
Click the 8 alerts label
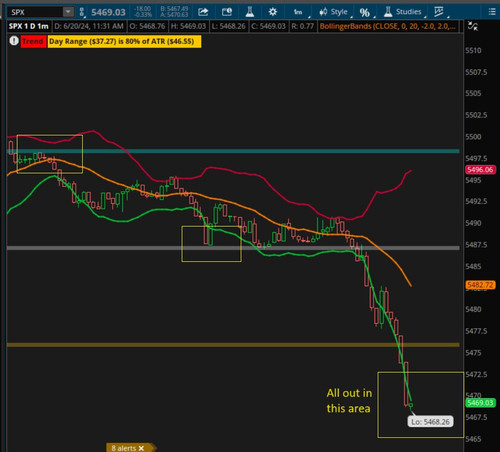123,448
